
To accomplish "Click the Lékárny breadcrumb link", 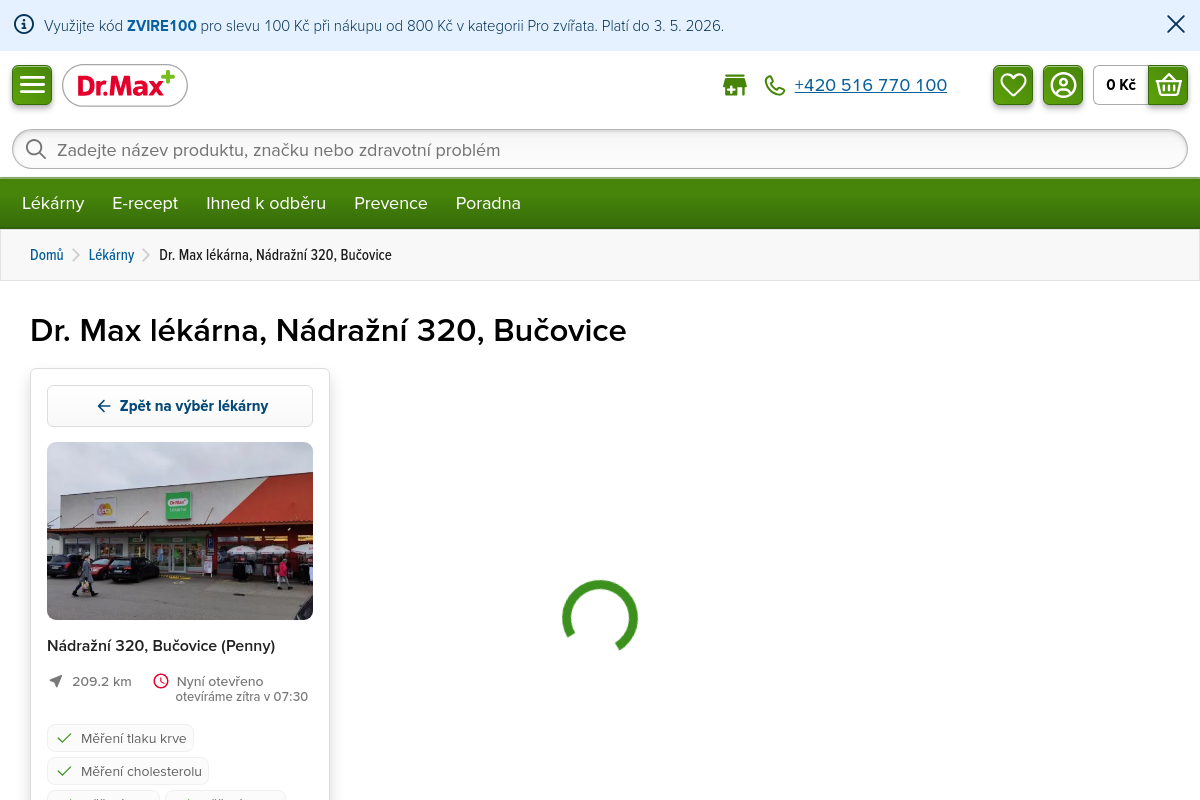I will point(111,255).
